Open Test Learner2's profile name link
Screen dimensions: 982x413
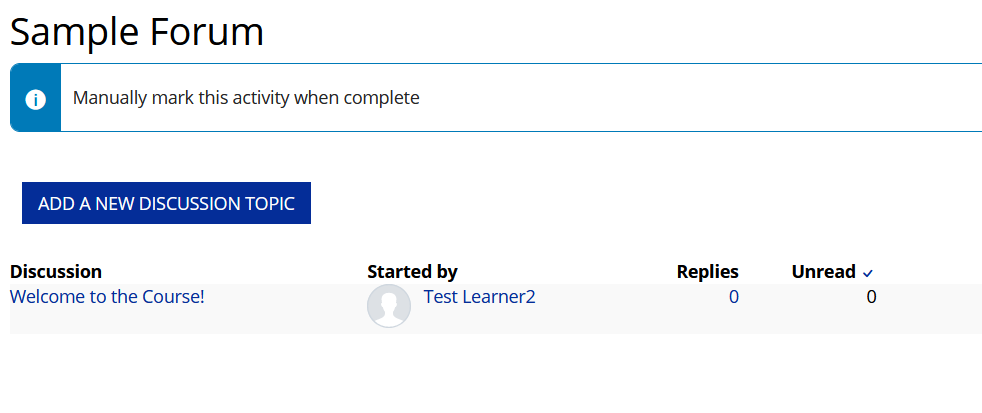(x=480, y=297)
